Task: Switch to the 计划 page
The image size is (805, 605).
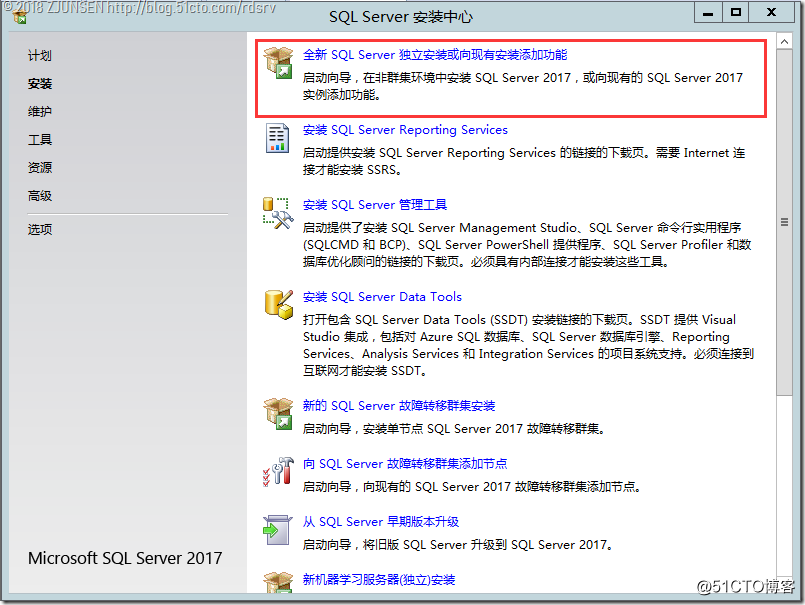Action: [40, 55]
